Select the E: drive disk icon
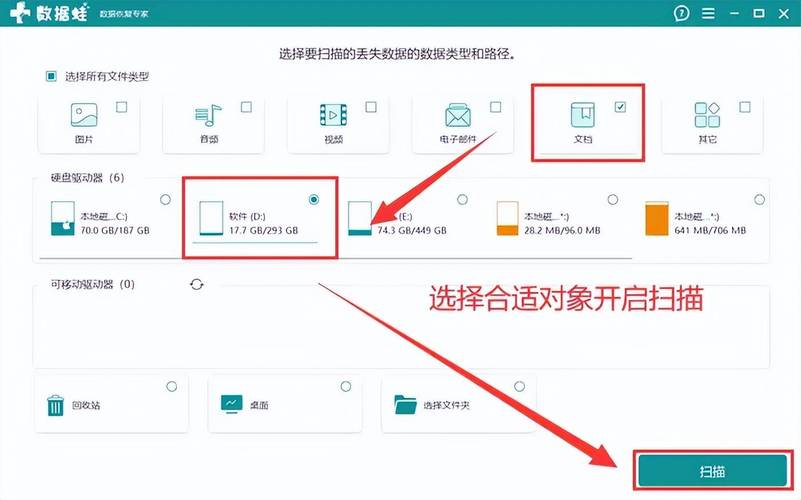The image size is (801, 500). (x=360, y=218)
